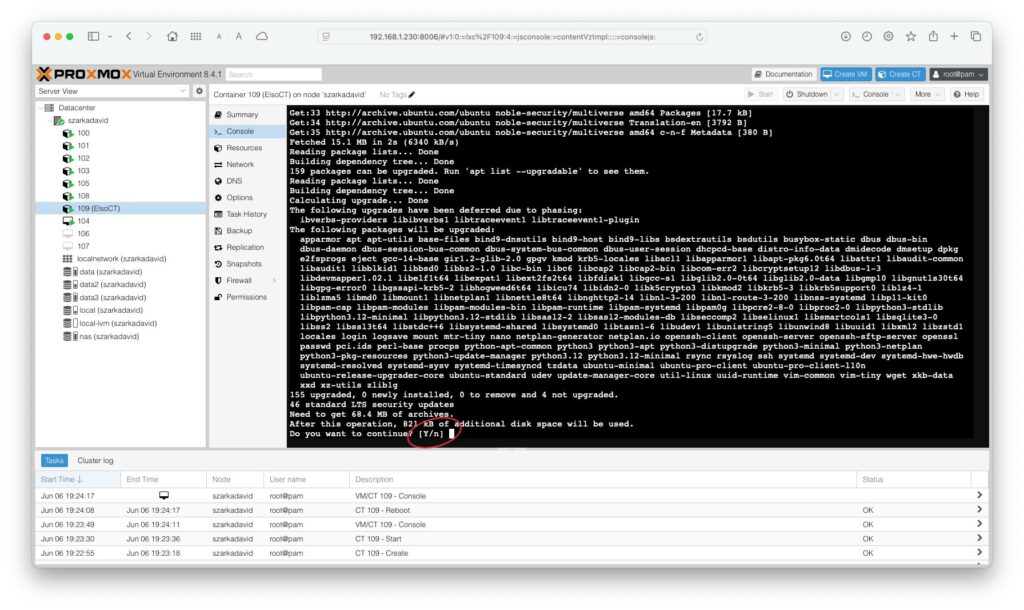Click the Create VM button
The height and width of the screenshot is (610, 1024).
pos(845,74)
